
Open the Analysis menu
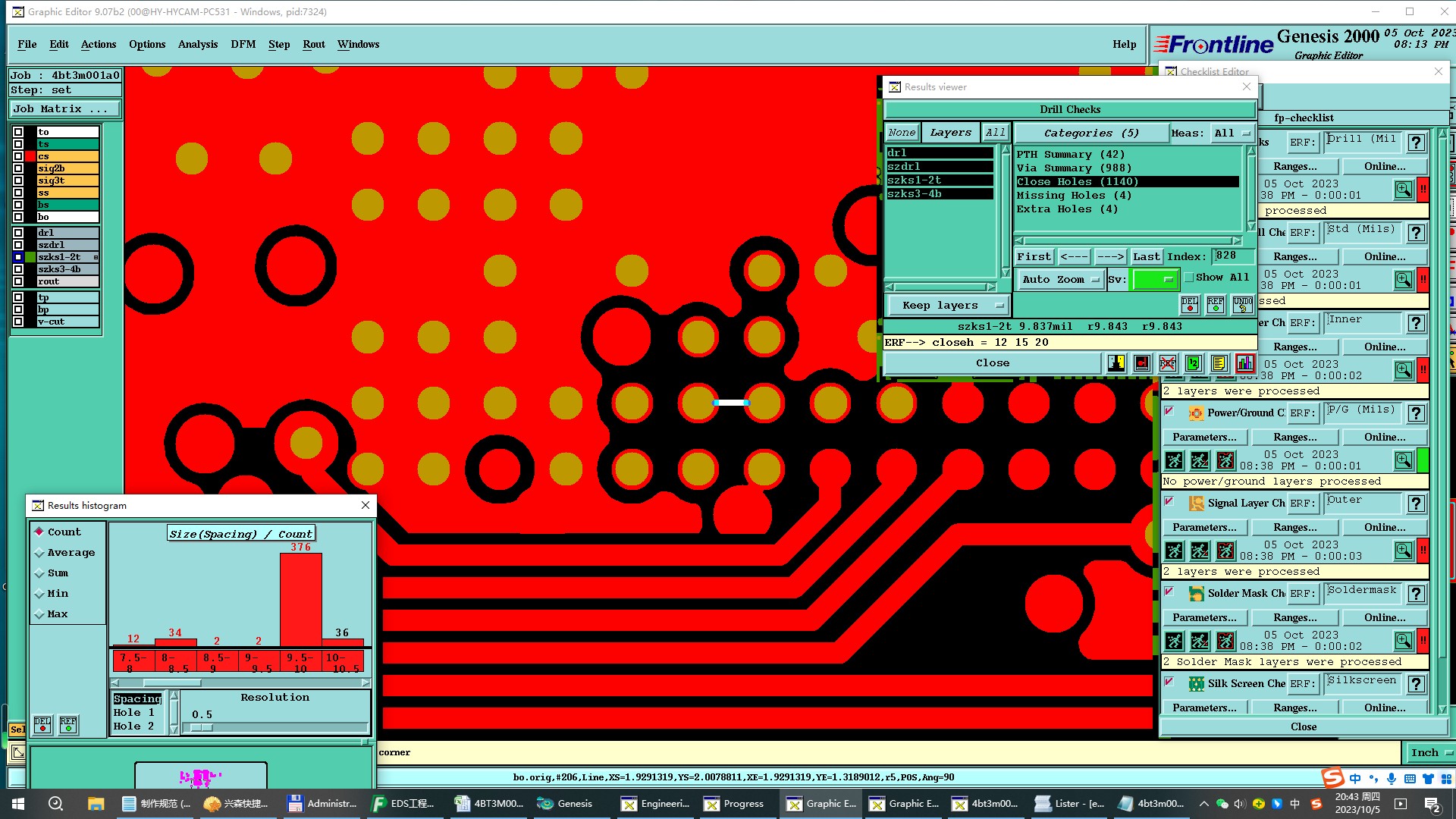click(197, 44)
